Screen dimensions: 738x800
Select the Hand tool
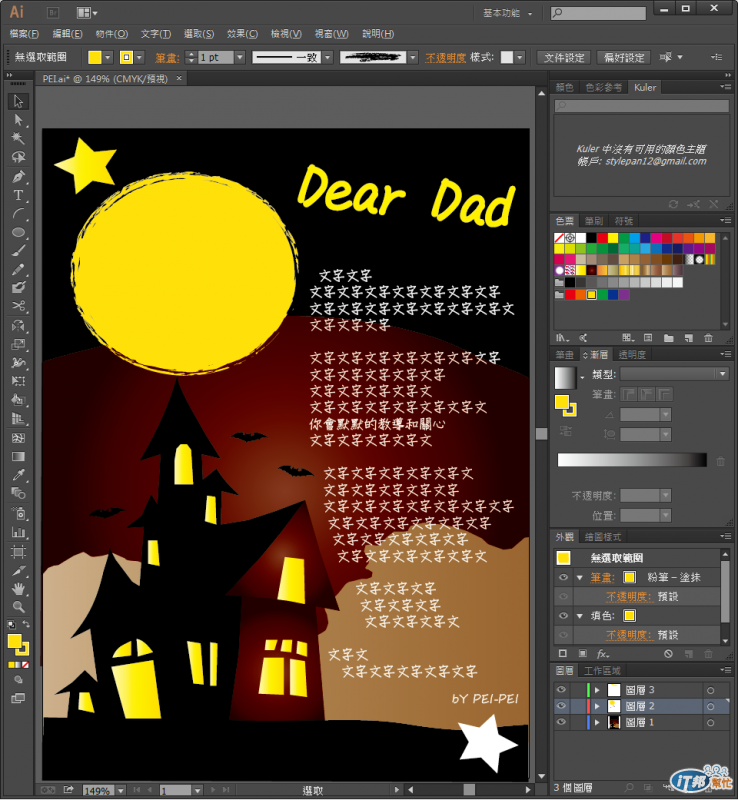[x=18, y=589]
